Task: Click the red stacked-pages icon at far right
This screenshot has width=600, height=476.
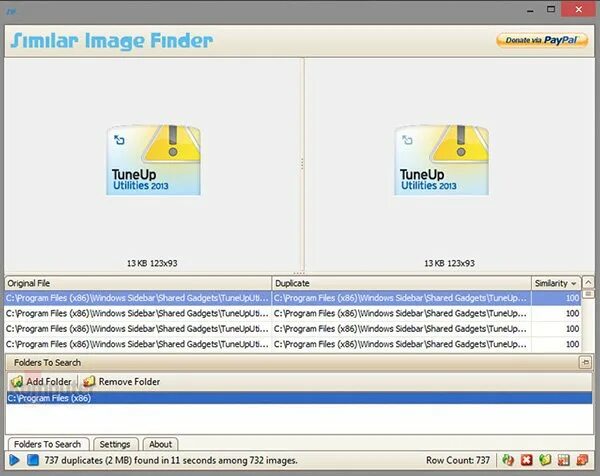Action: [x=582, y=460]
